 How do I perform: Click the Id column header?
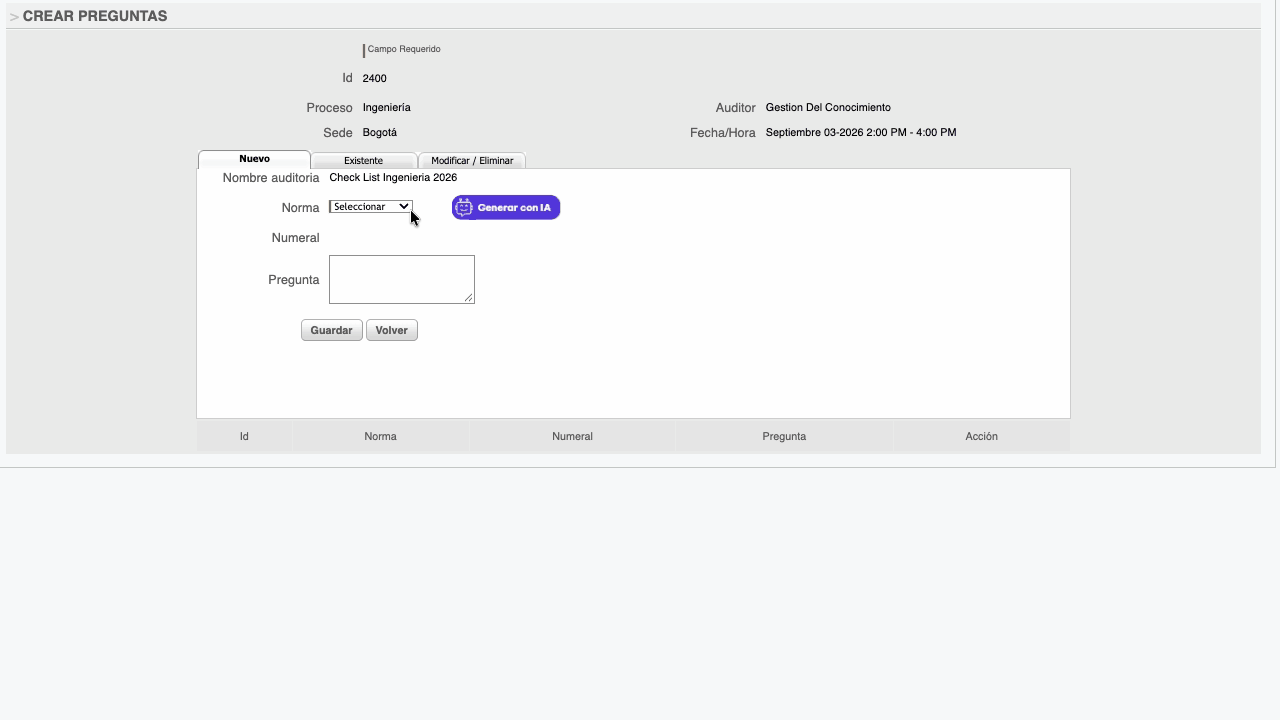click(244, 436)
